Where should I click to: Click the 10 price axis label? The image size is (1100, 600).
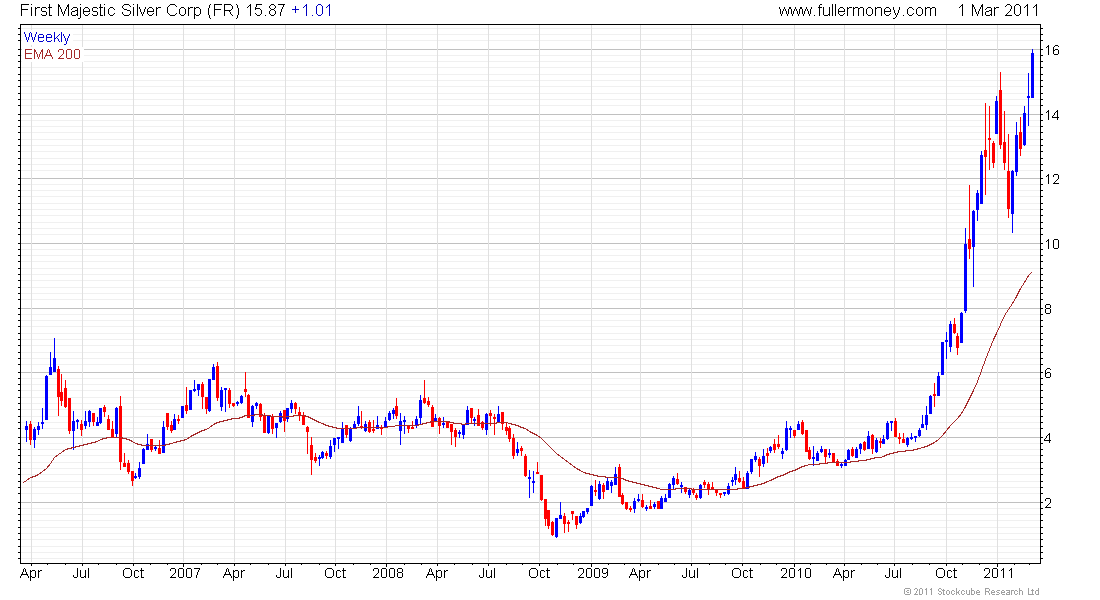tap(1052, 244)
